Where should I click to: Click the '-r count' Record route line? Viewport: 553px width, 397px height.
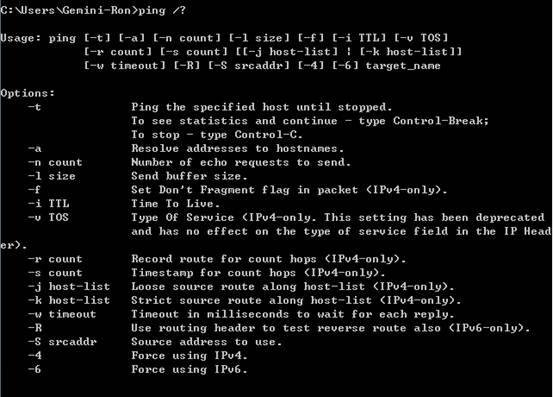point(217,259)
